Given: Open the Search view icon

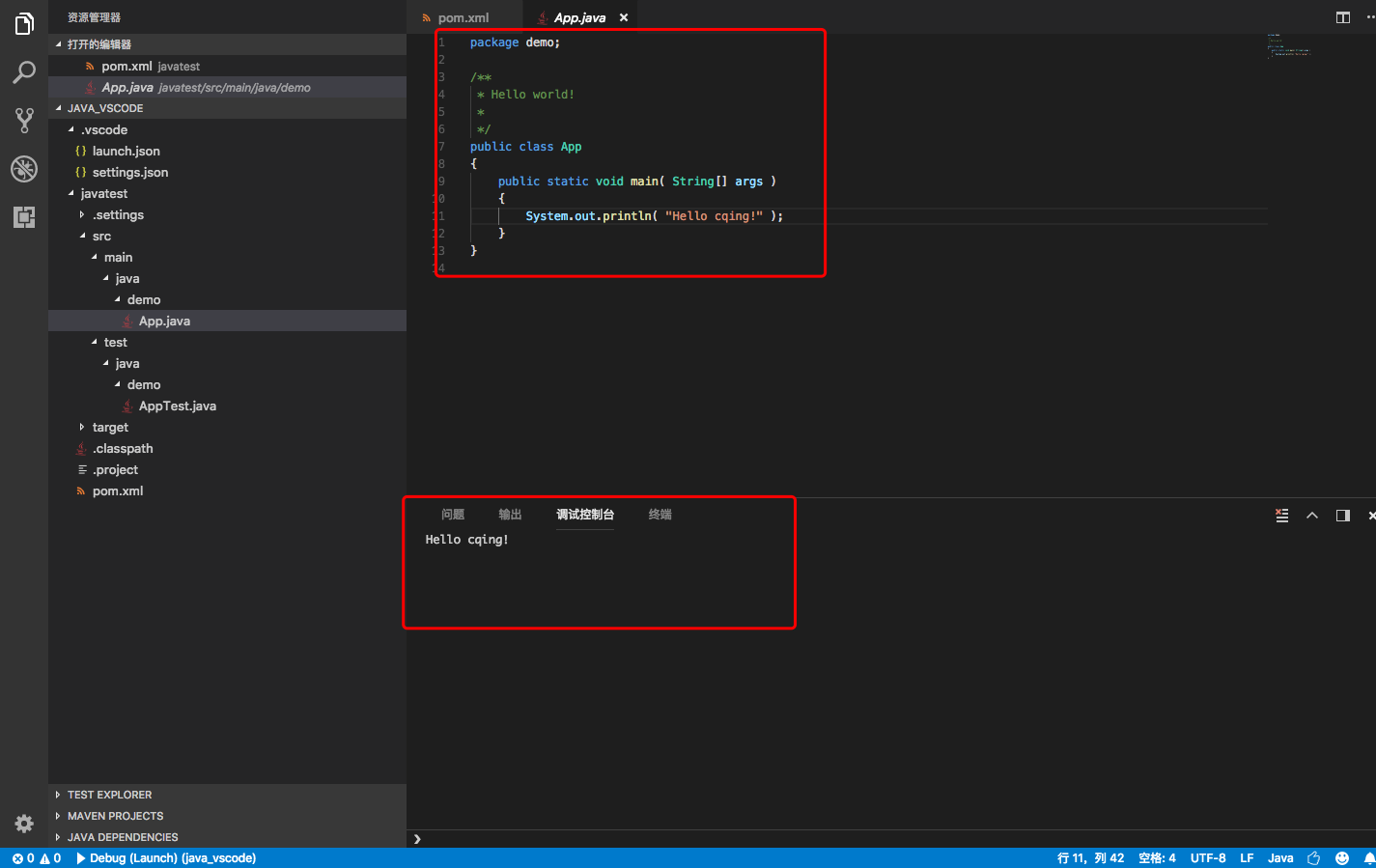Looking at the screenshot, I should 24,72.
